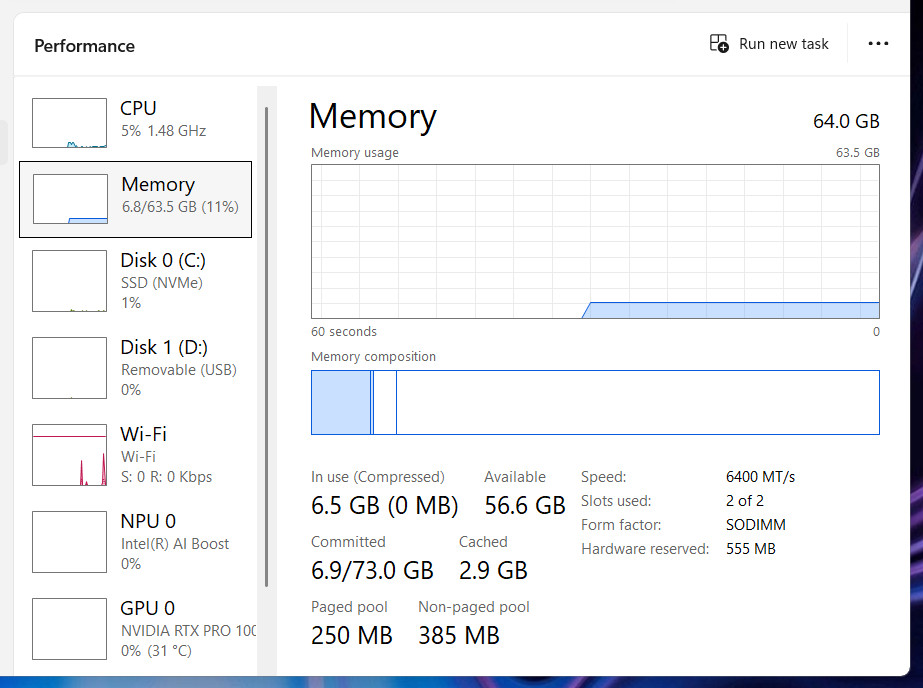Select the CPU mini graph thumbnail
The image size is (923, 688).
coord(69,123)
